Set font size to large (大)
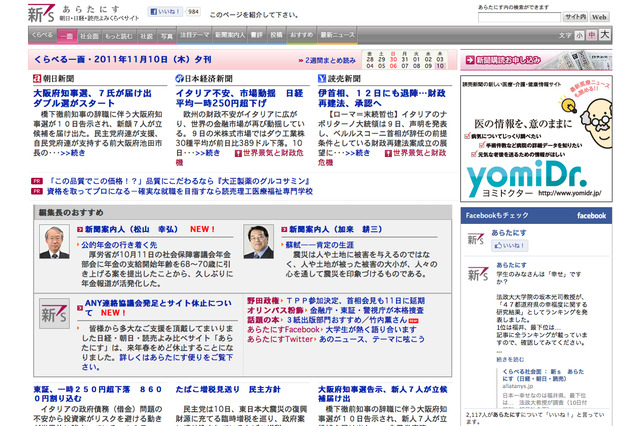640x426 pixels. (604, 35)
